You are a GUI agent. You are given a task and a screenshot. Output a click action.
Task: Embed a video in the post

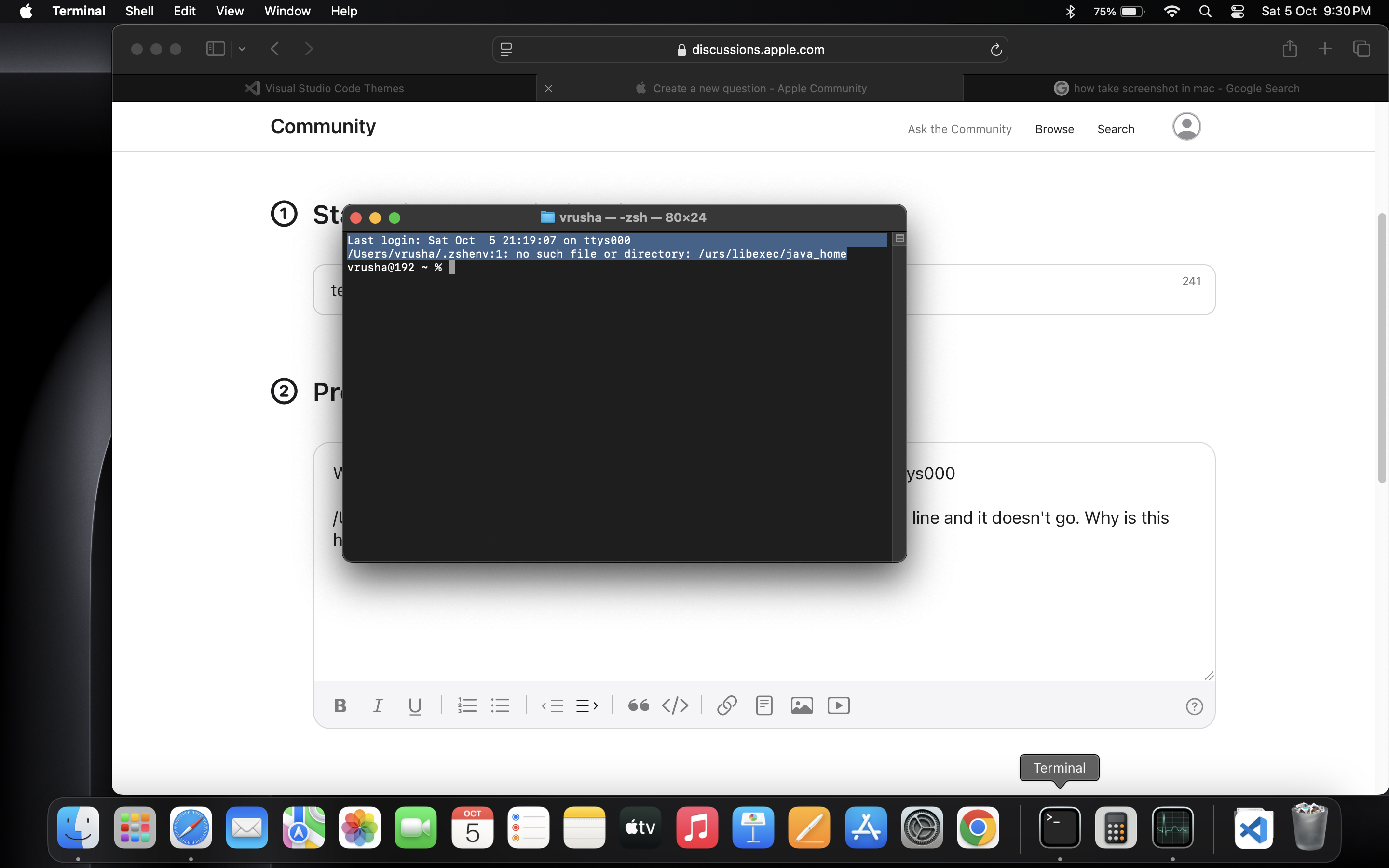click(x=838, y=705)
